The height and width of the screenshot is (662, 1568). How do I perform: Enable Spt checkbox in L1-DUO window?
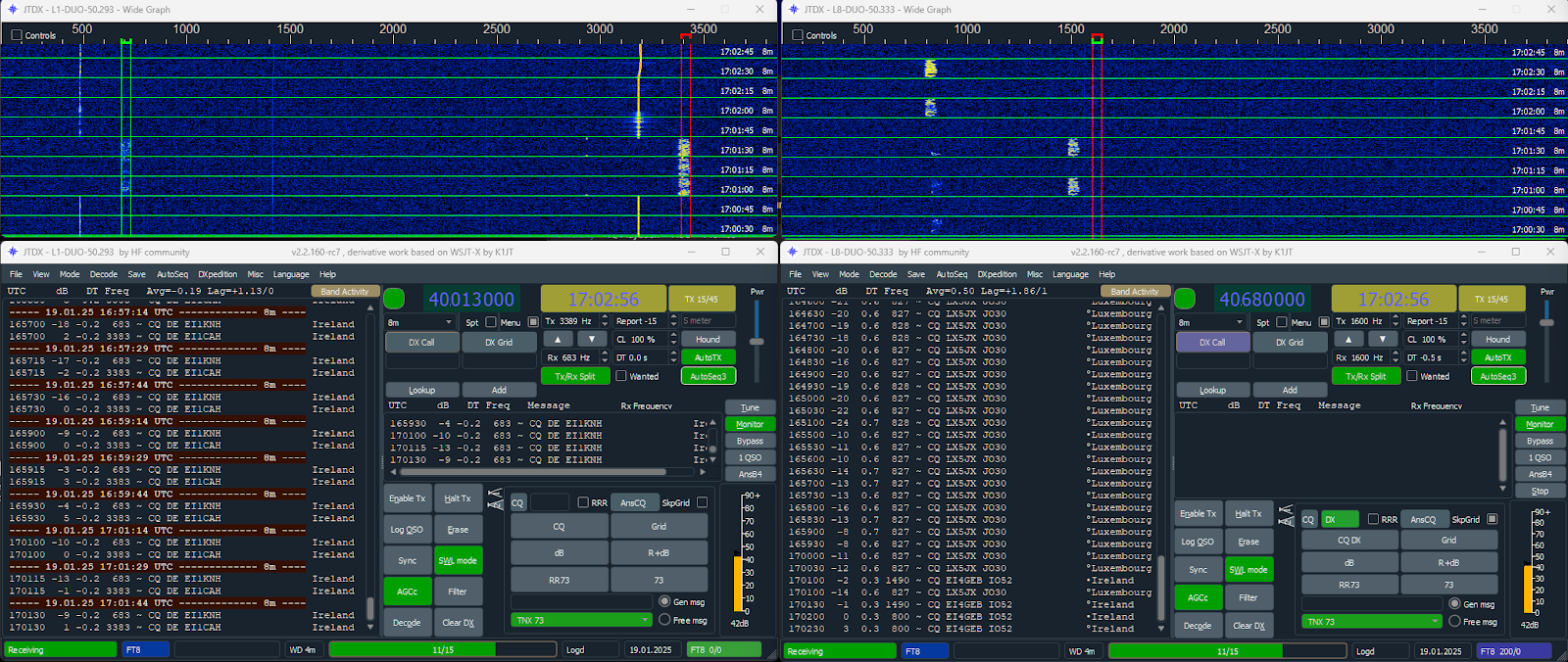point(491,322)
